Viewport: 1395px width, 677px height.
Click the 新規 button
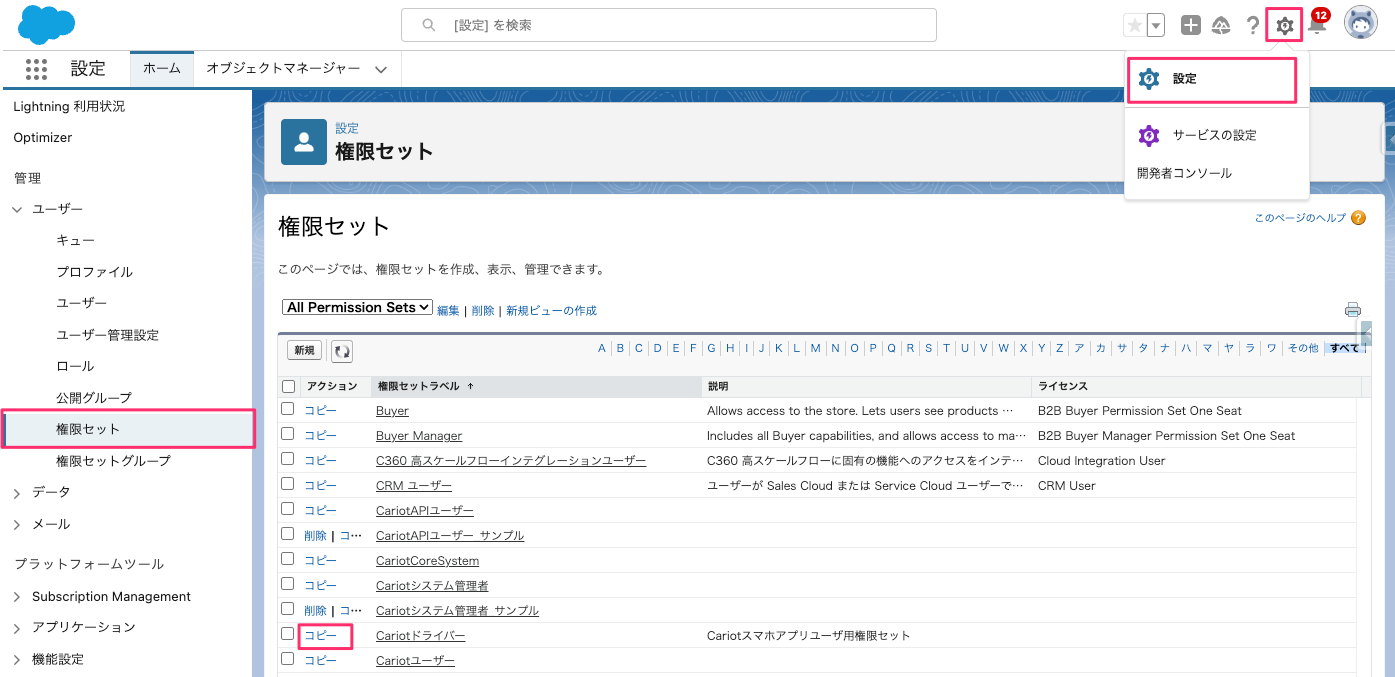click(305, 350)
